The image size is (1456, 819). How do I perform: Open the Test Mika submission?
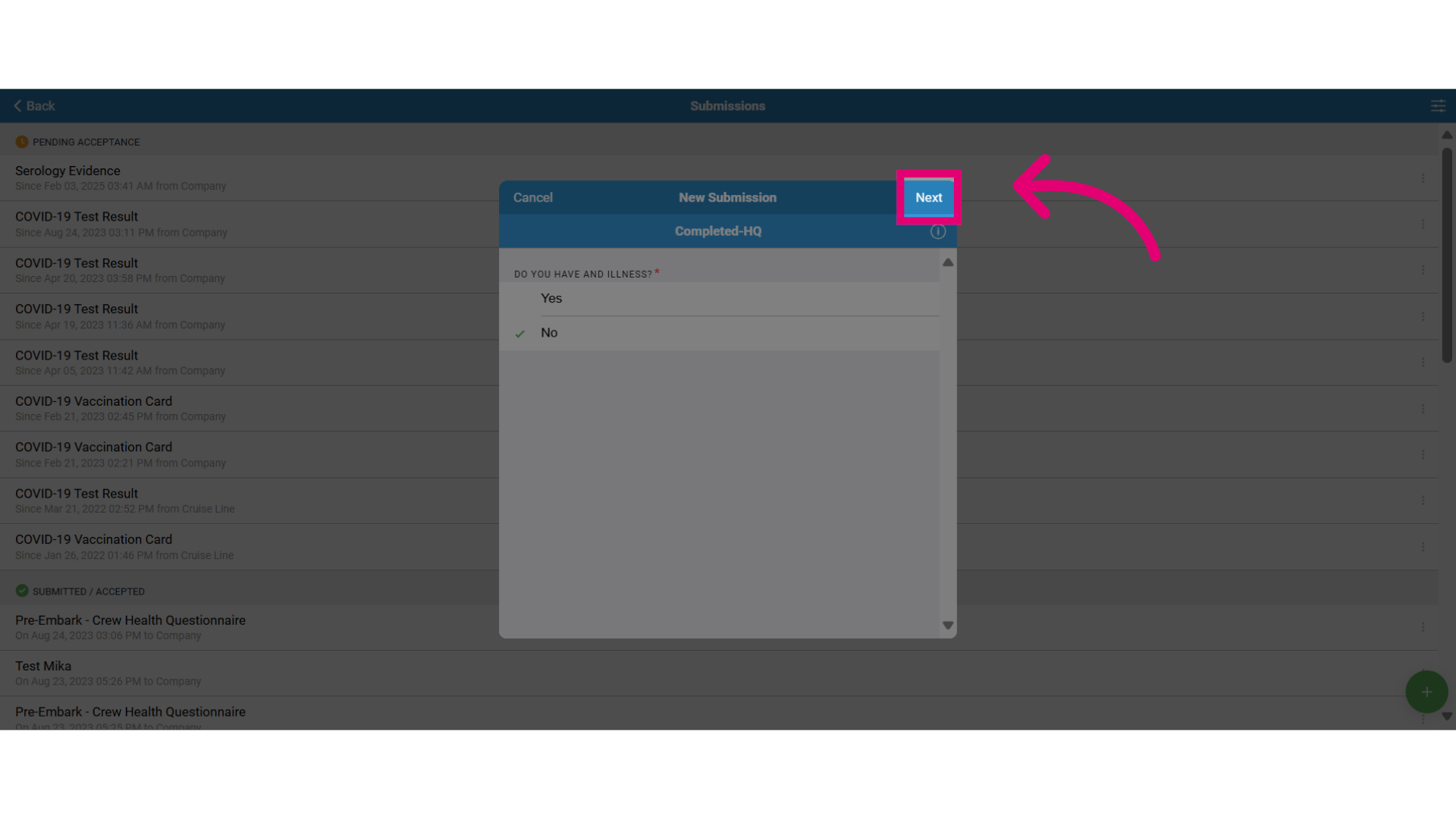719,673
